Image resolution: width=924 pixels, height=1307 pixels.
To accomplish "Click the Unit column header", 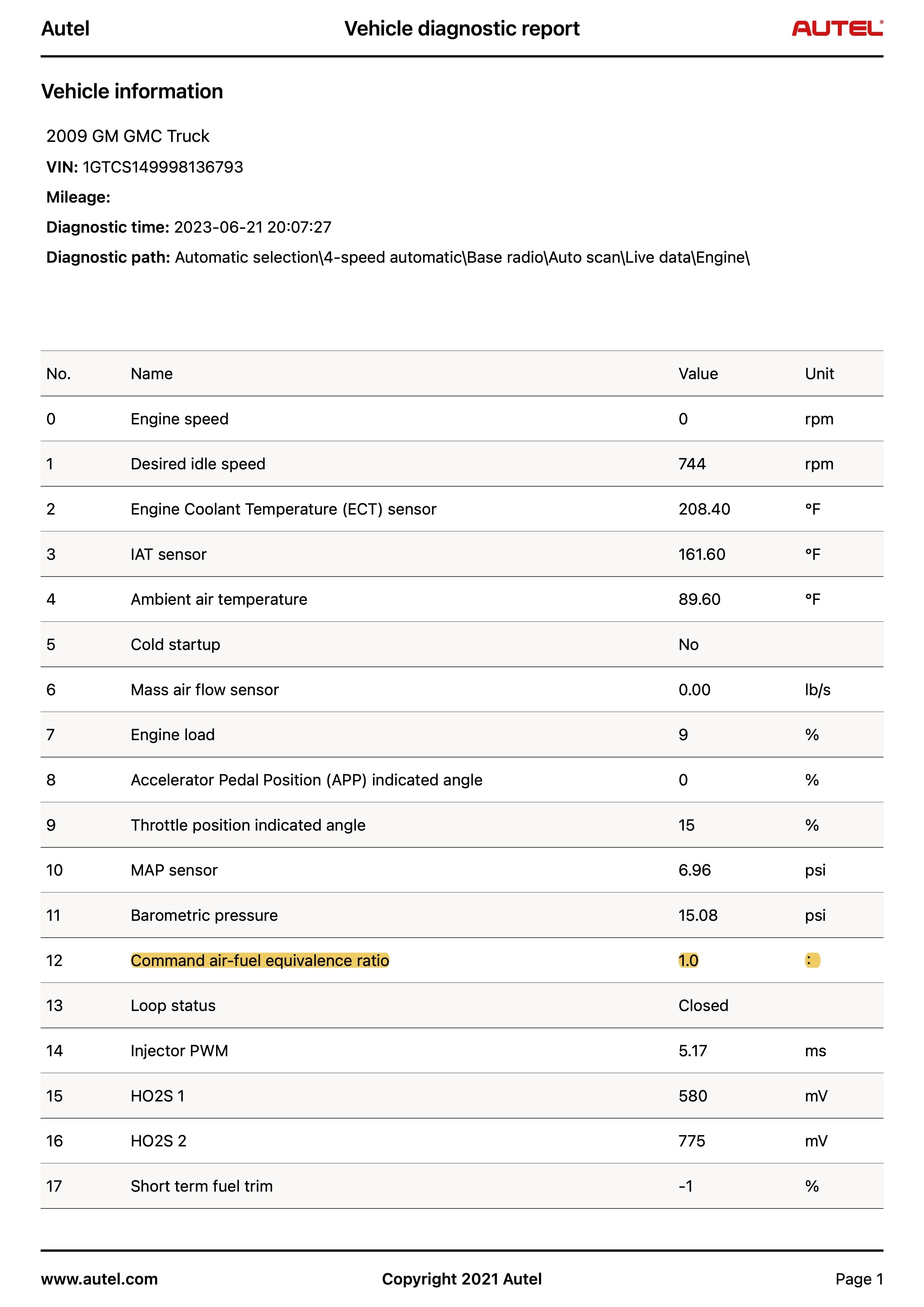I will click(819, 373).
